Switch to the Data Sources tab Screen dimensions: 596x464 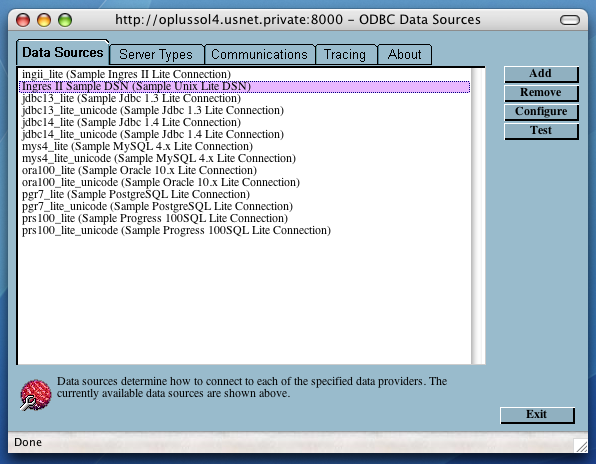click(63, 52)
